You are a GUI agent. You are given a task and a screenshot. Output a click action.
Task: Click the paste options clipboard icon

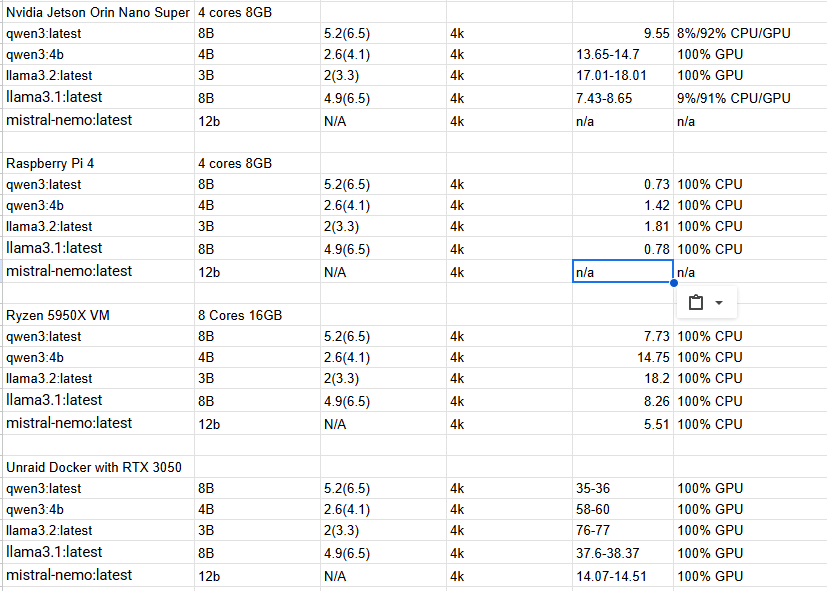pyautogui.click(x=697, y=303)
